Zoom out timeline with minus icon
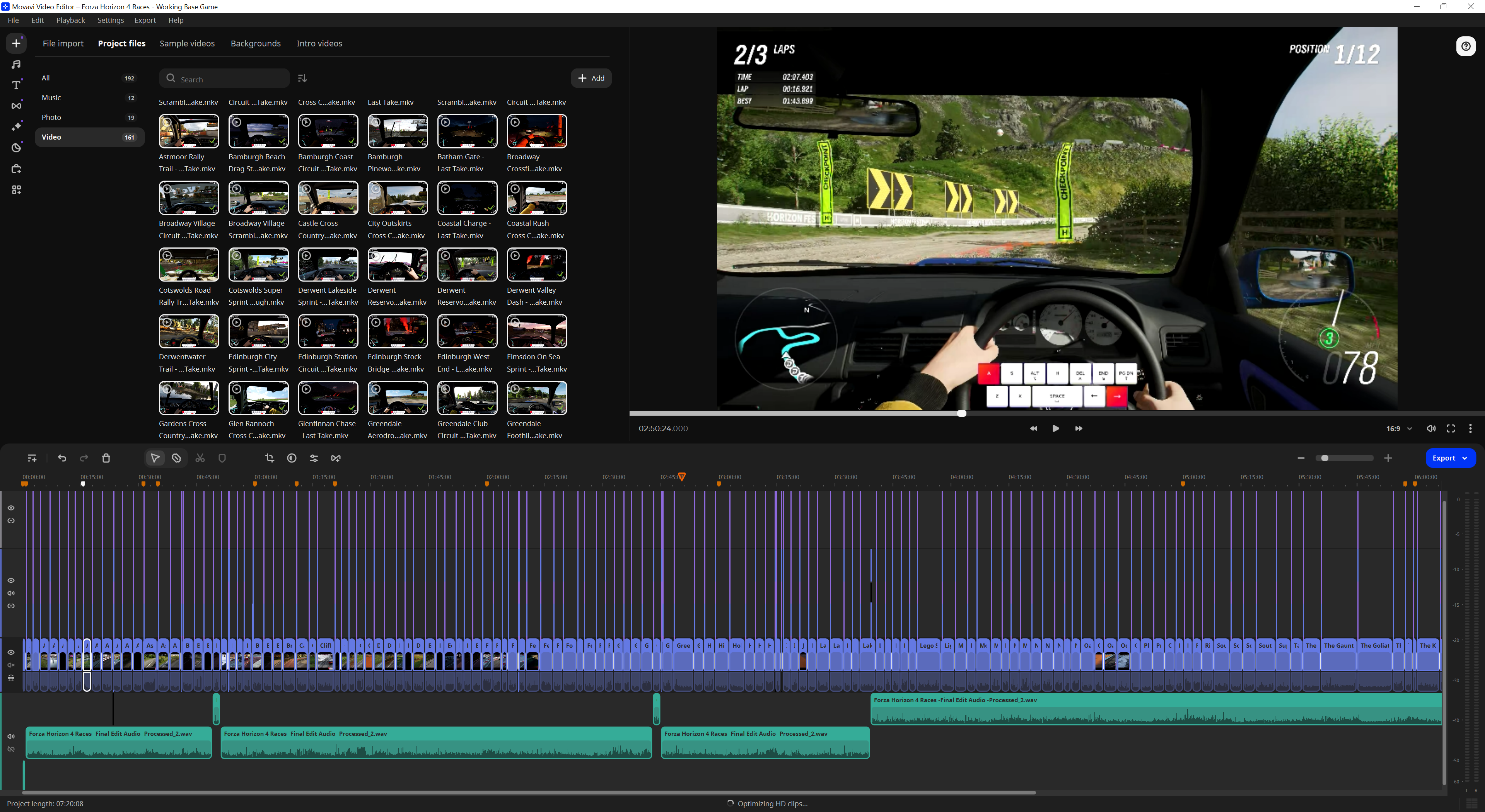 click(1301, 458)
